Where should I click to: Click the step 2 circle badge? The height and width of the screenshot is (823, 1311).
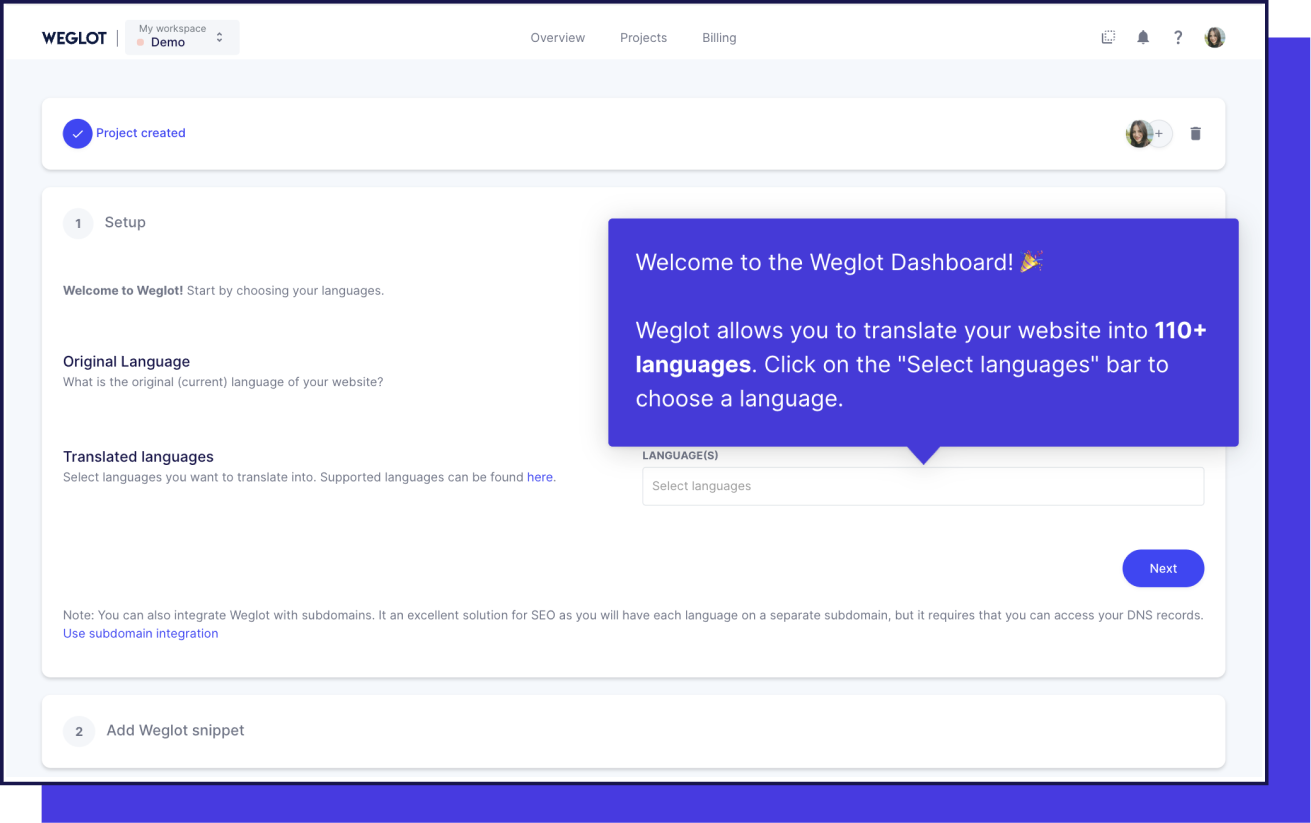pos(79,731)
